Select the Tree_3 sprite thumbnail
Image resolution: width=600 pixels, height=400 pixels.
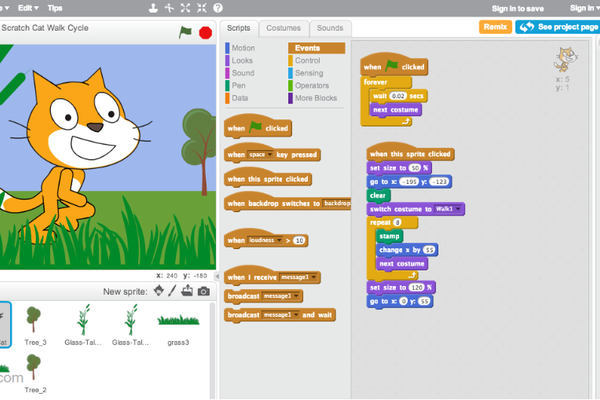coord(35,325)
